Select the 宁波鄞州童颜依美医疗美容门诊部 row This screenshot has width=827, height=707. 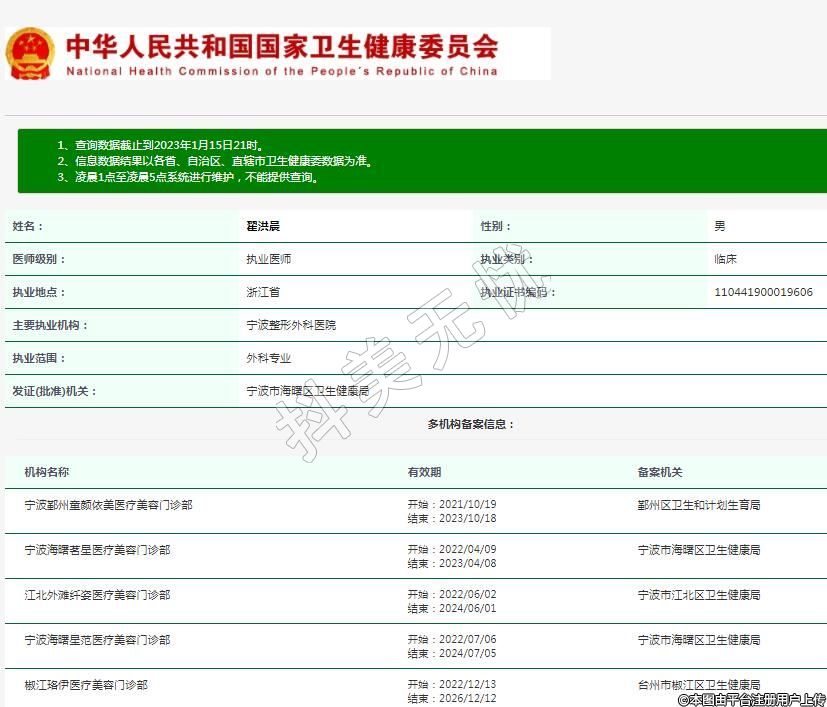click(109, 505)
